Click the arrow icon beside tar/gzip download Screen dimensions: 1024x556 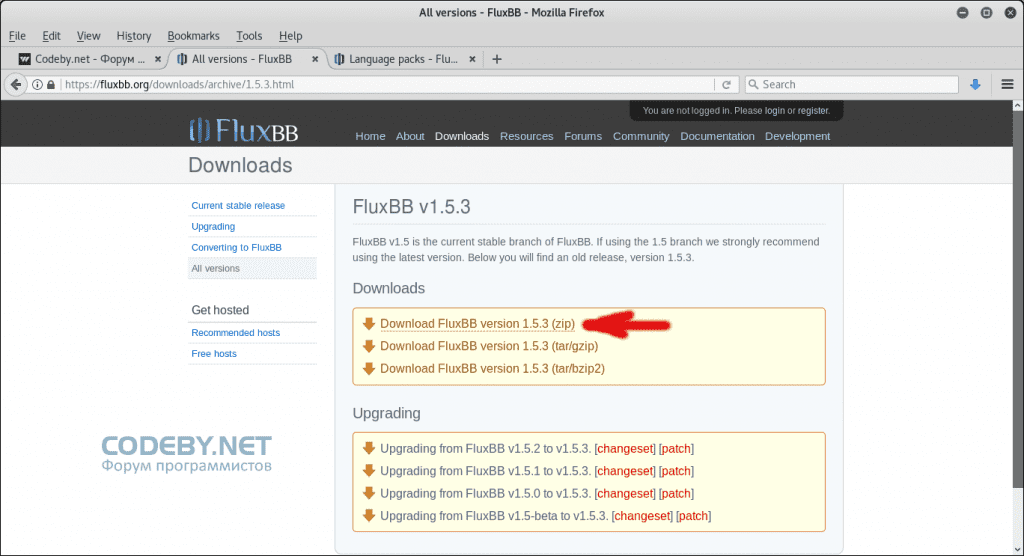pos(368,346)
